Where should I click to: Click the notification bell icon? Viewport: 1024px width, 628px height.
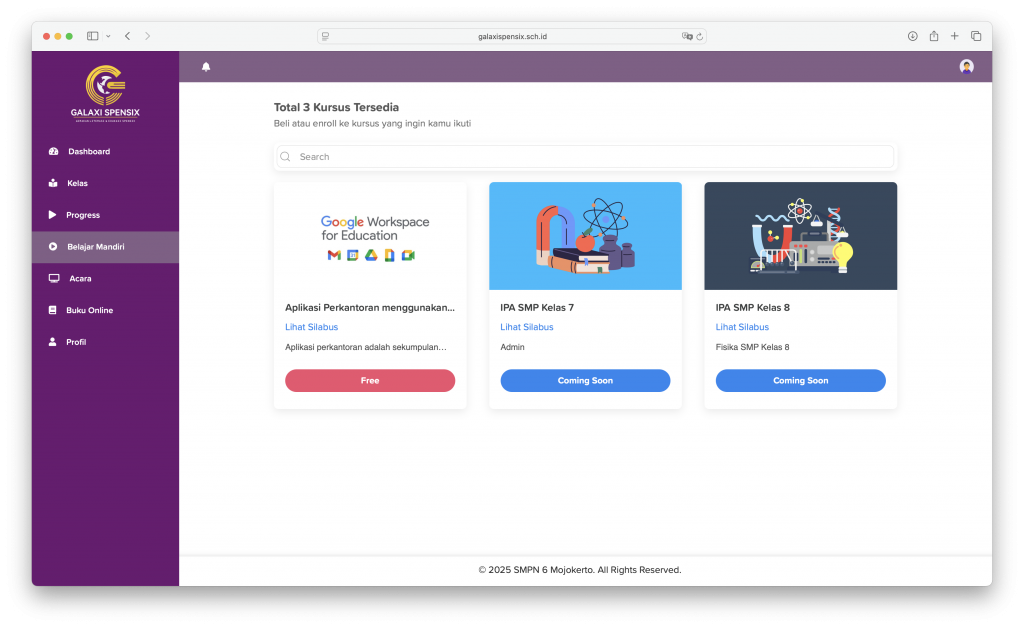coord(206,67)
